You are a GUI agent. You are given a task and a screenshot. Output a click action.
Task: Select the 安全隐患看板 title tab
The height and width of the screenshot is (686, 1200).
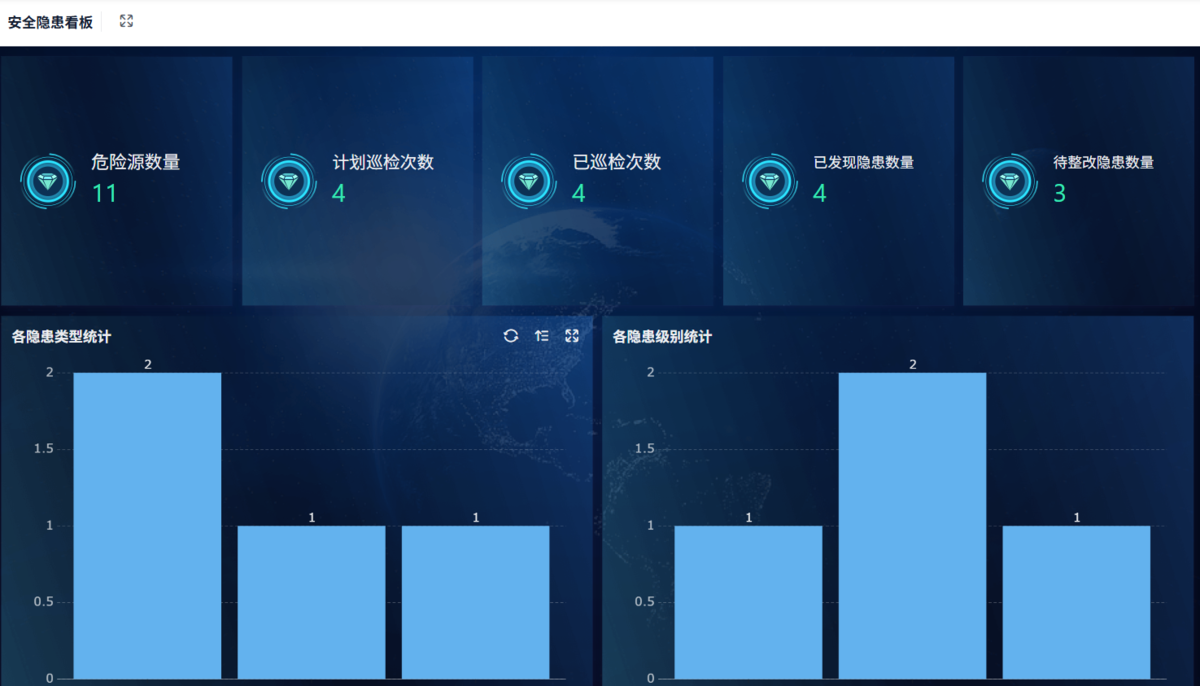point(50,22)
